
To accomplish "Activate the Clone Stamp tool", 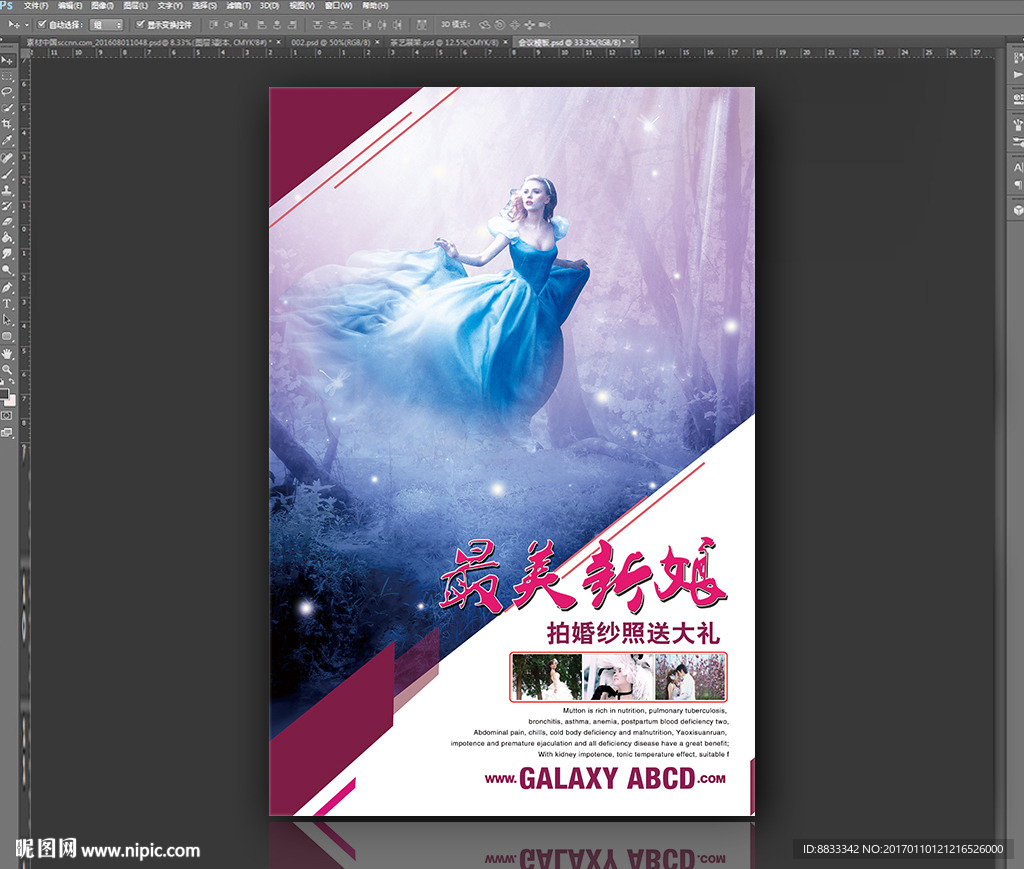I will (8, 189).
